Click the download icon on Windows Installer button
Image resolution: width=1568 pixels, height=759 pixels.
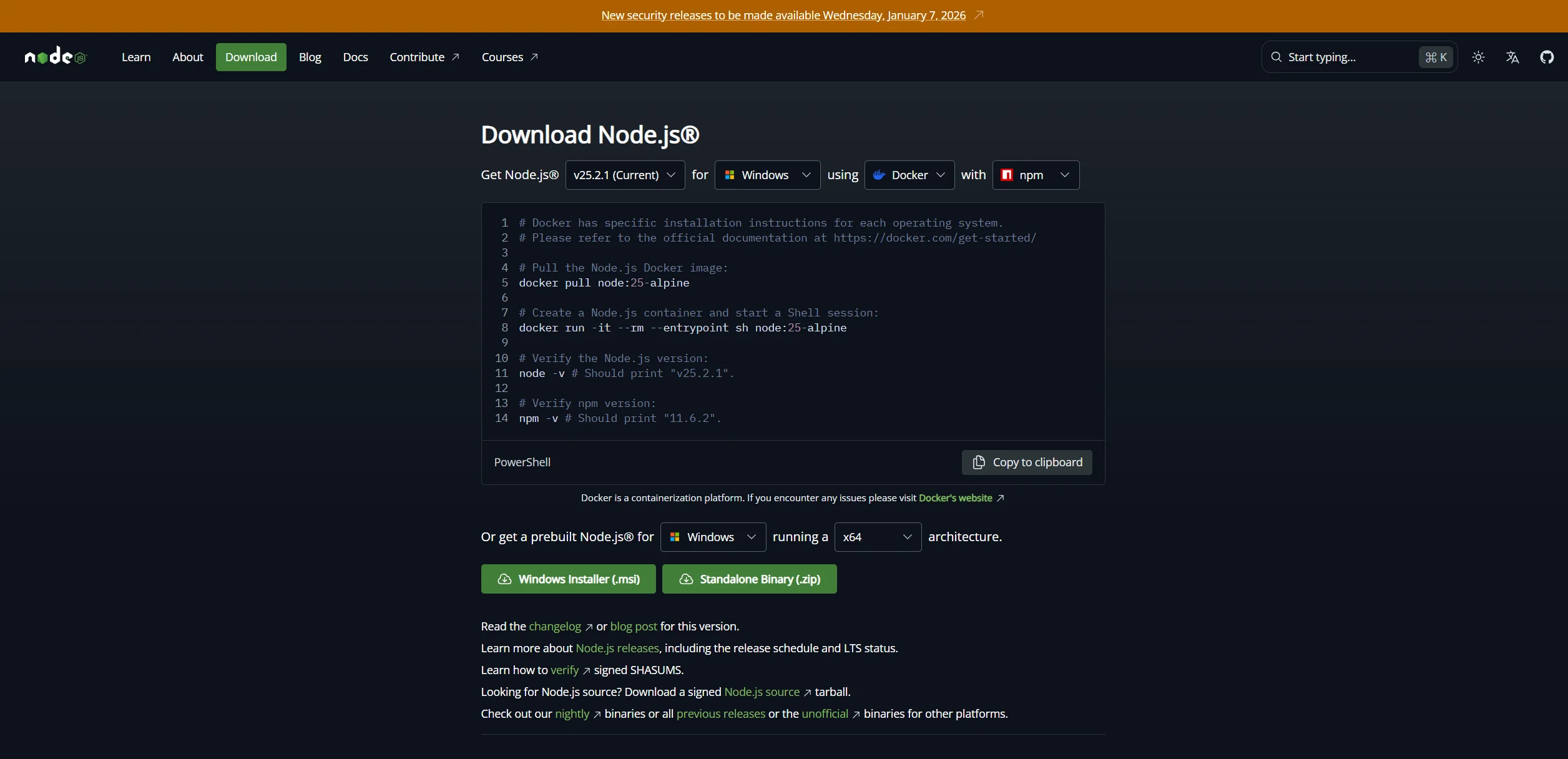tap(504, 579)
